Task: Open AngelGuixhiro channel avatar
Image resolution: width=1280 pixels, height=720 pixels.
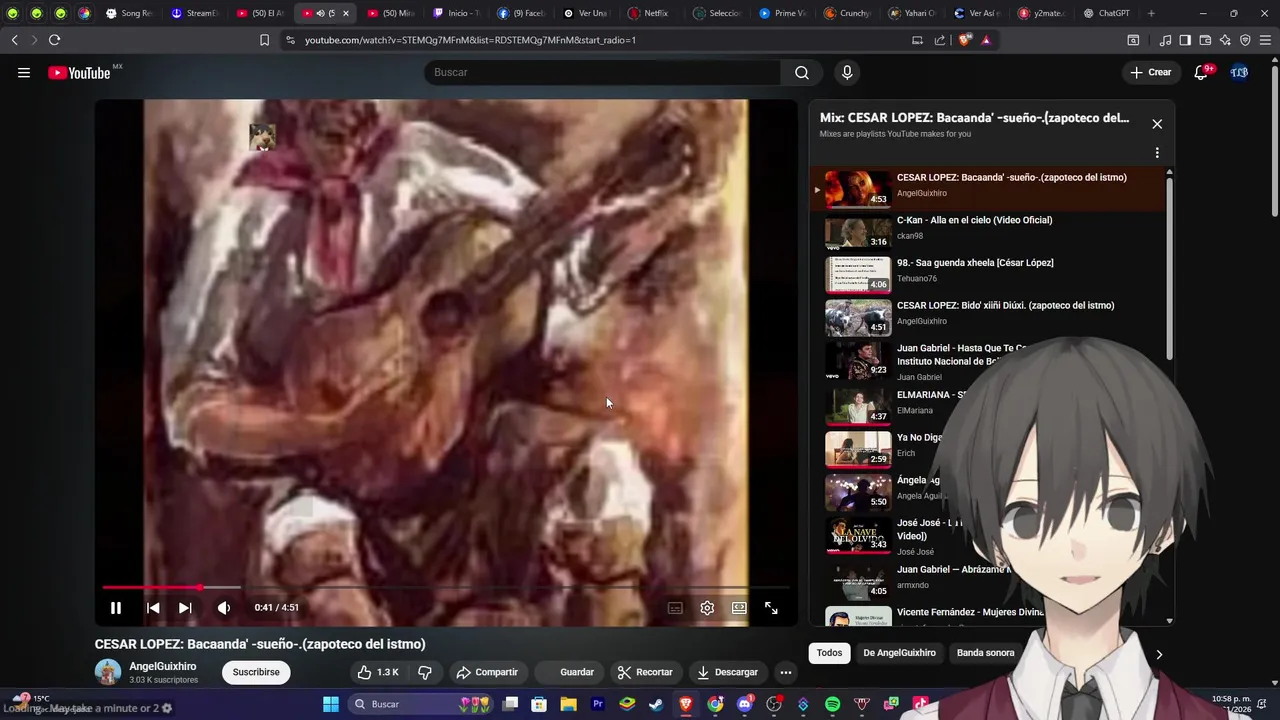Action: 108,672
